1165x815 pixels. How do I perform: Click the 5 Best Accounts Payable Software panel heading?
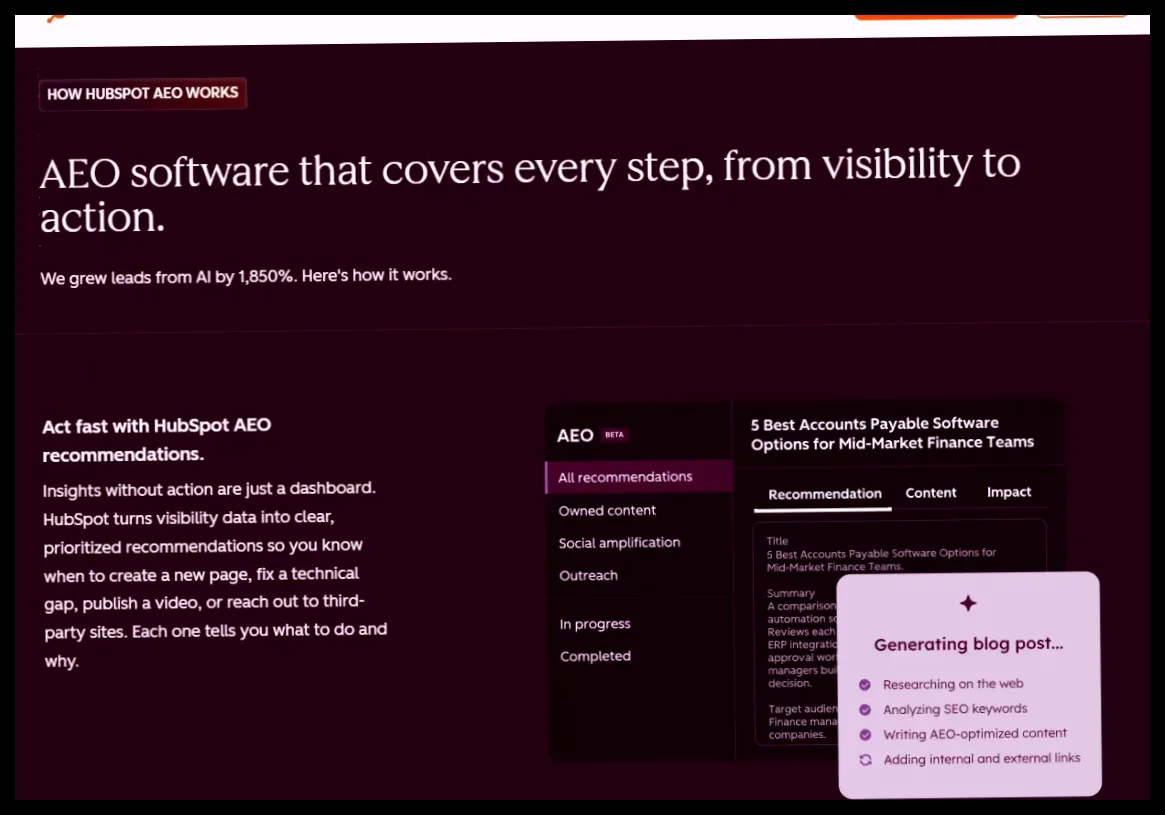click(x=892, y=433)
